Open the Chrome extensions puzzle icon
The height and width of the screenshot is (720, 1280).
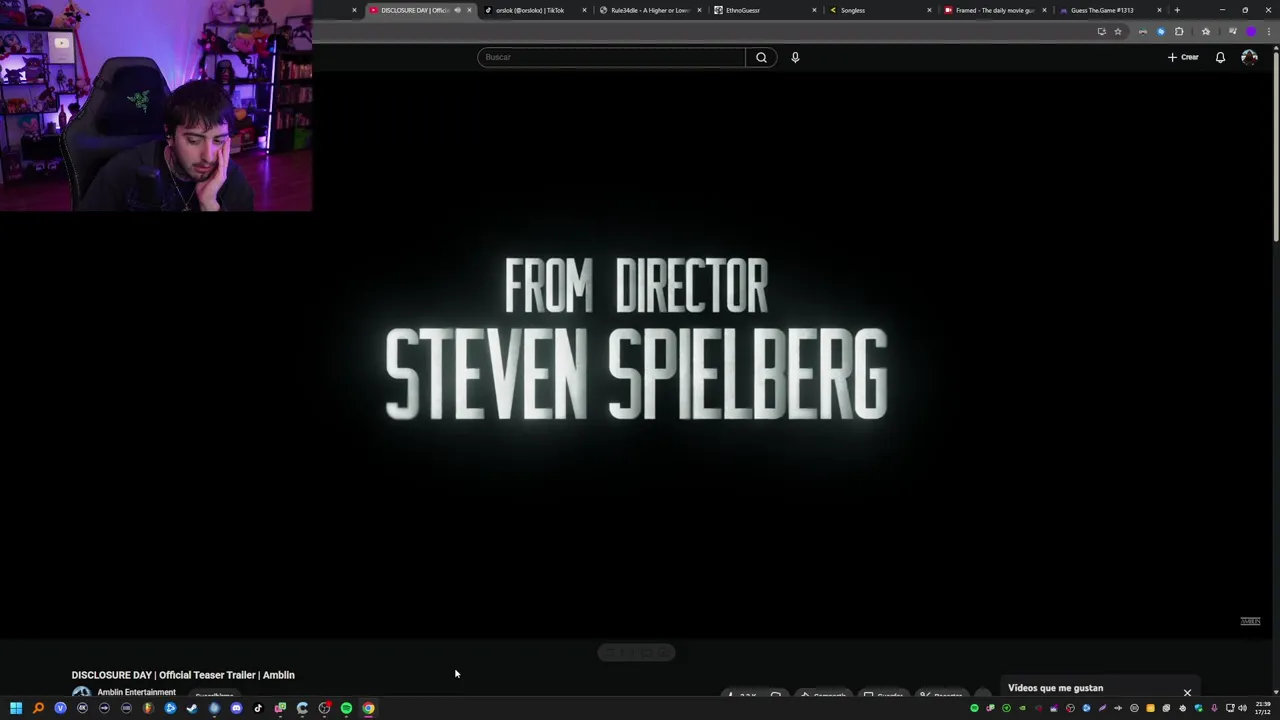[x=1179, y=31]
